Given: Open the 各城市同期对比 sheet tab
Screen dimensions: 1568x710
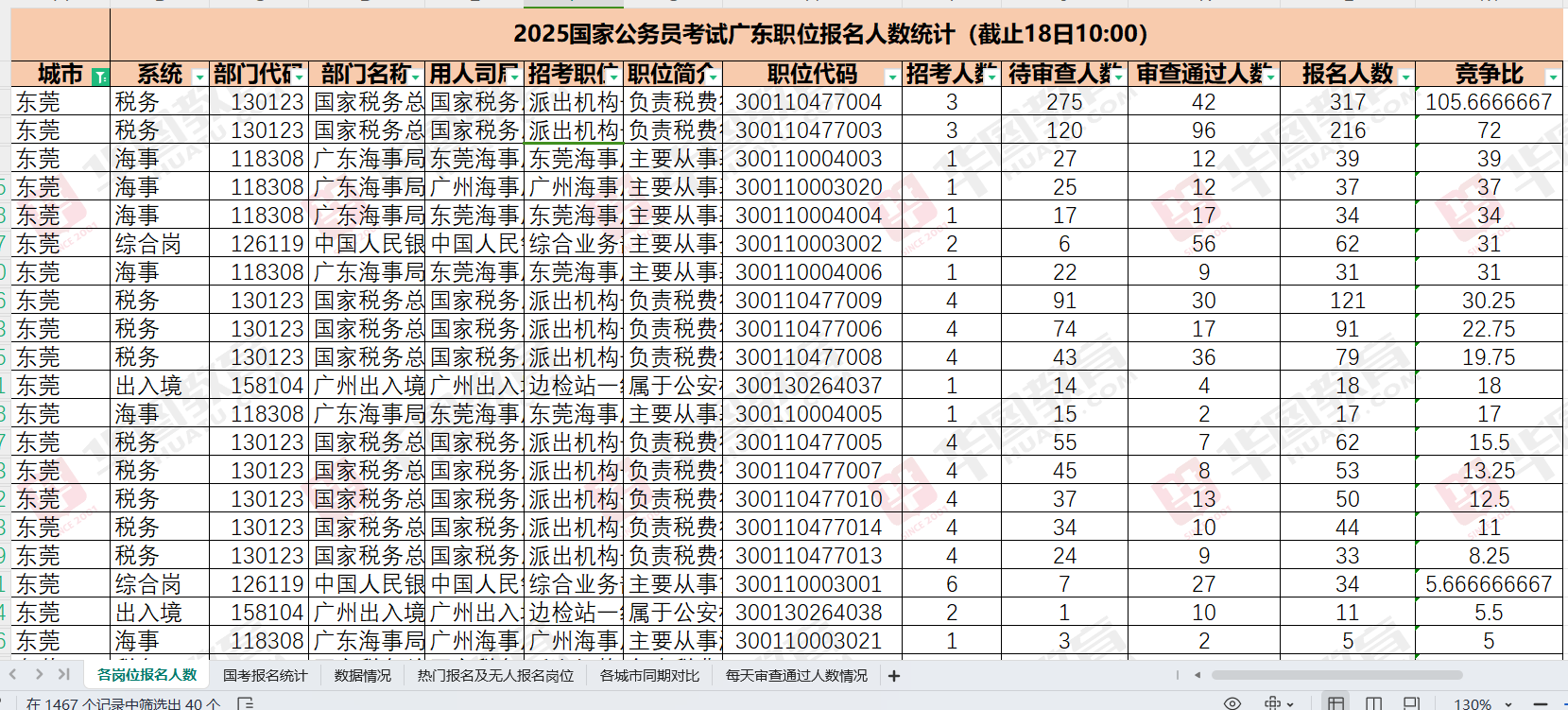Looking at the screenshot, I should point(650,675).
